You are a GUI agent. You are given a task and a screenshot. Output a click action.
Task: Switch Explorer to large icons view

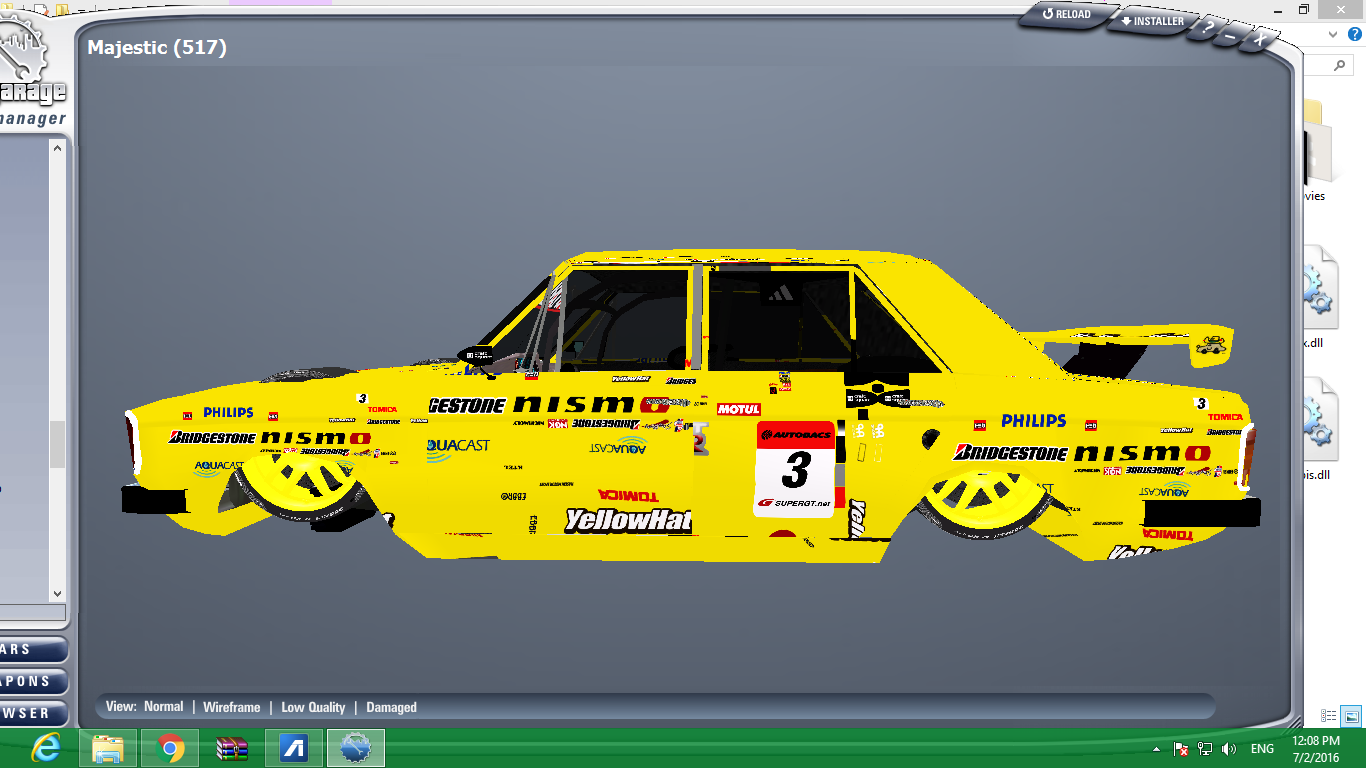tap(1352, 716)
